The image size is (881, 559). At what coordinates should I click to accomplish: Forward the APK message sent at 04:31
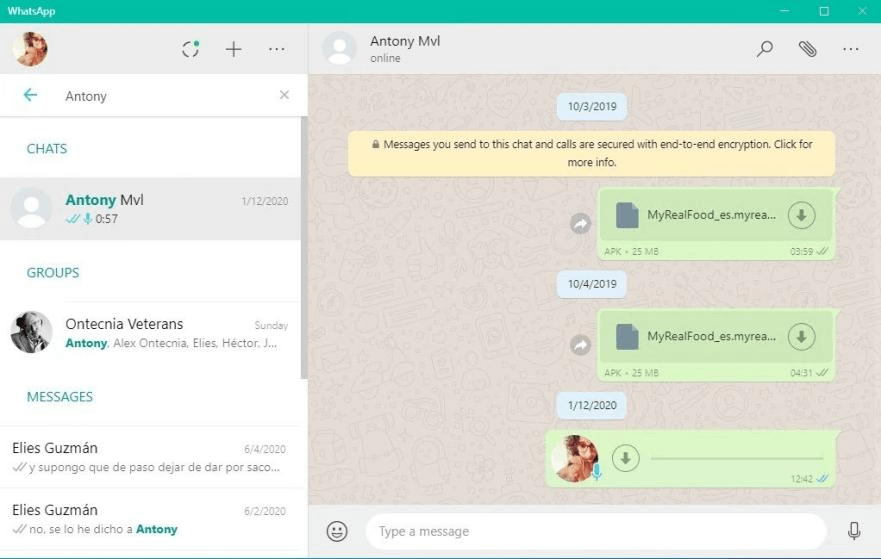click(x=580, y=344)
